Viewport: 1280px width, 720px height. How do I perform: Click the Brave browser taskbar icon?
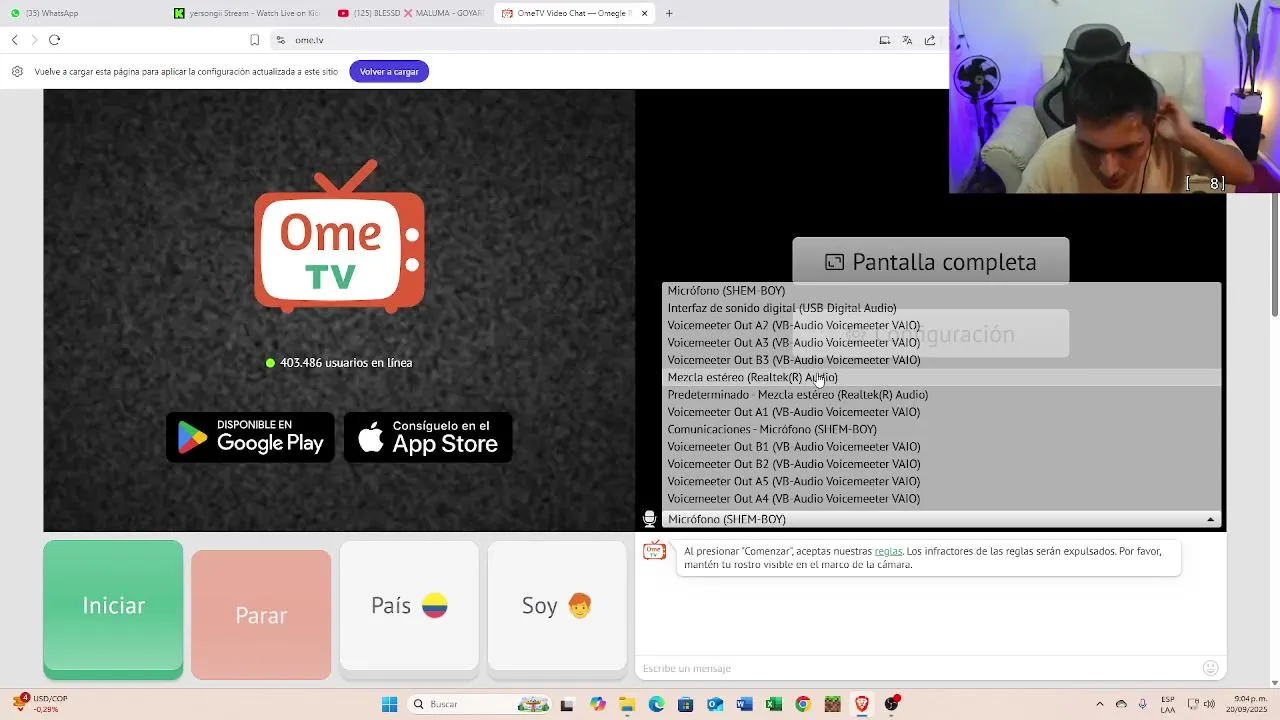861,704
